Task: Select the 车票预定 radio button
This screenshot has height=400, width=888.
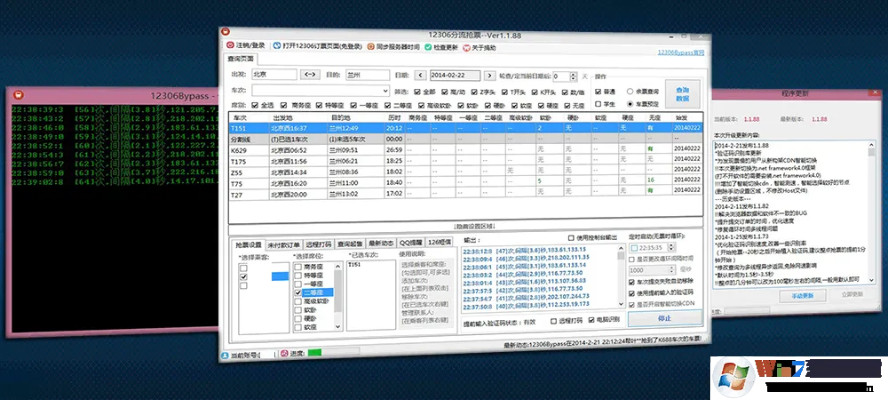Action: (630, 104)
